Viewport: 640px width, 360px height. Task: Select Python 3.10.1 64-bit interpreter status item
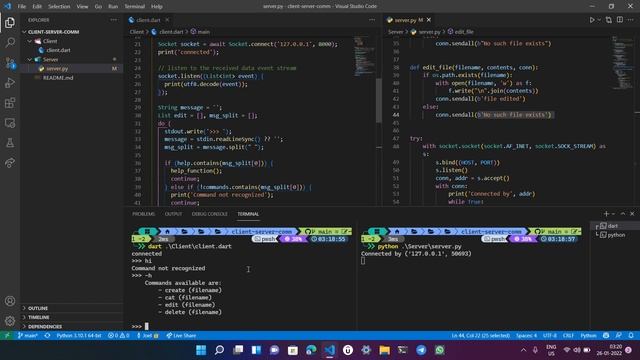pyautogui.click(x=78, y=336)
